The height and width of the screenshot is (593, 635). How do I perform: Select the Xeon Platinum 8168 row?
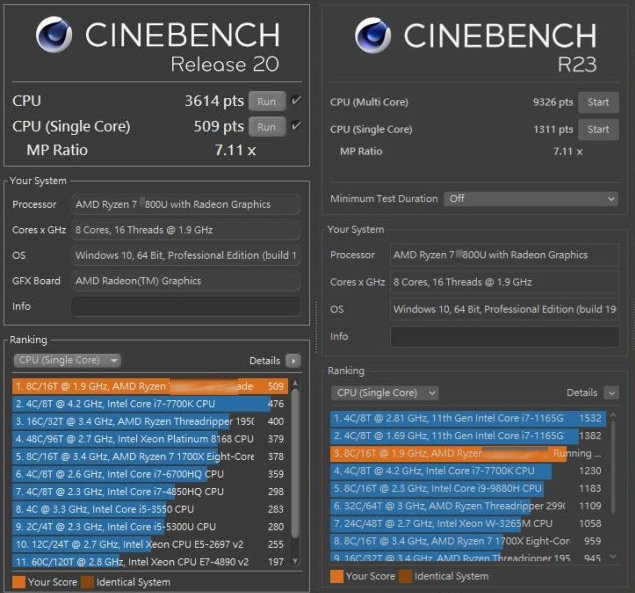click(x=150, y=439)
